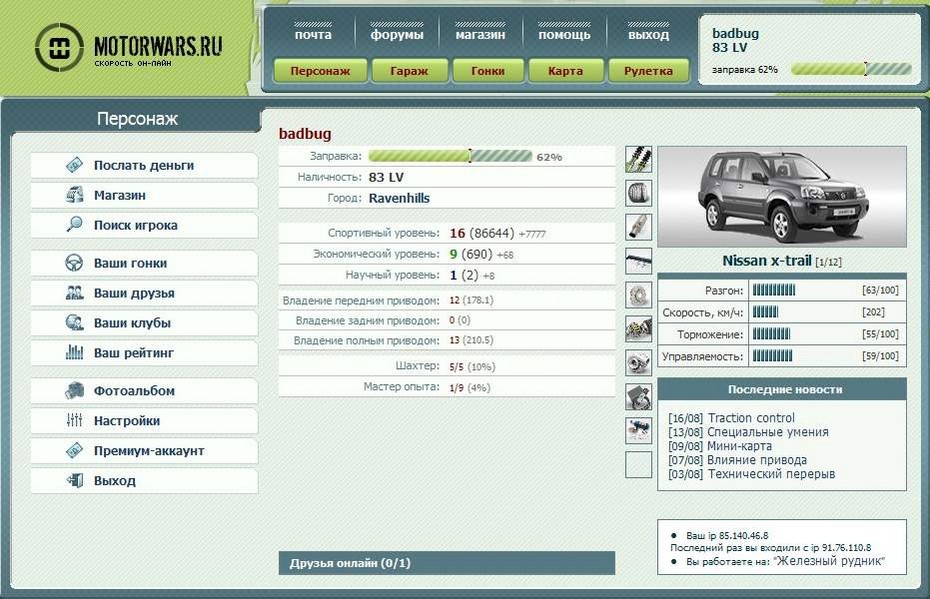The width and height of the screenshot is (930, 599).
Task: Open Фотоальбом photo album
Action: [x=144, y=391]
